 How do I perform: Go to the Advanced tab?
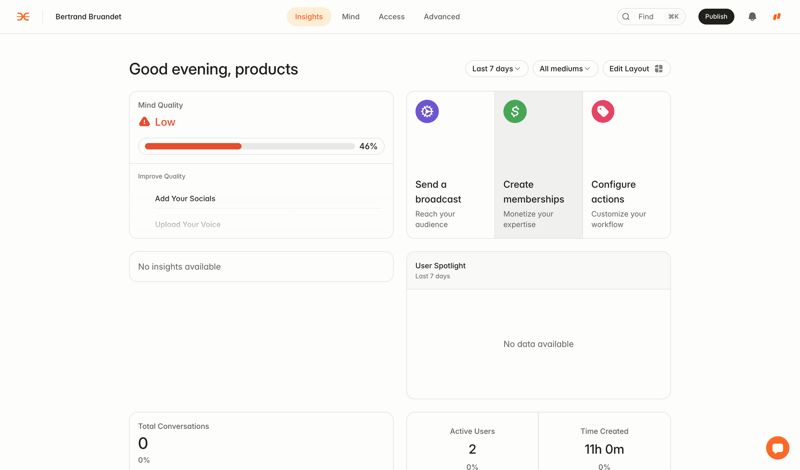tap(441, 17)
